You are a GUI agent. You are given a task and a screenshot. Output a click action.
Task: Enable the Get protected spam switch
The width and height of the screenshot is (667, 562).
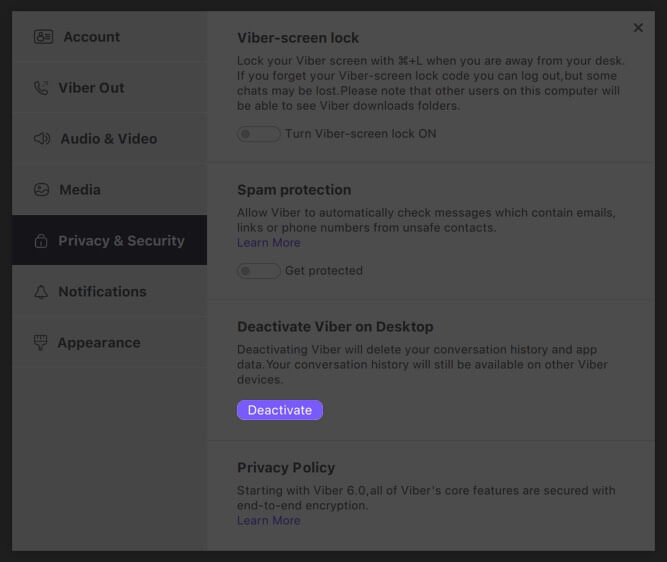click(x=259, y=271)
